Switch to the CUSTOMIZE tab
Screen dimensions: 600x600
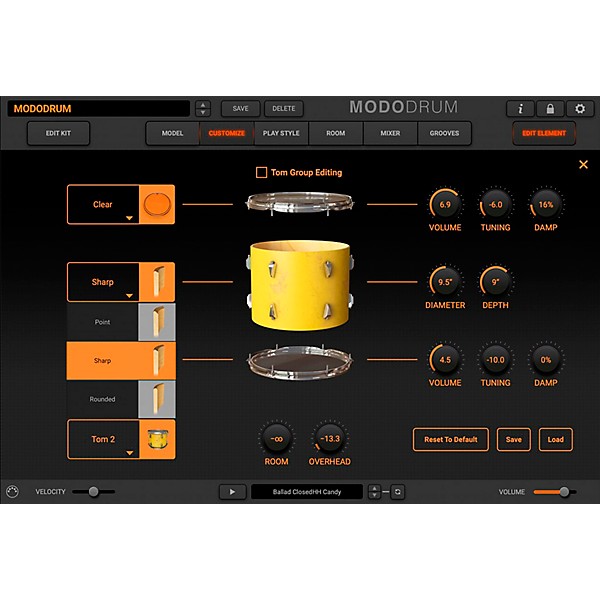(x=227, y=133)
